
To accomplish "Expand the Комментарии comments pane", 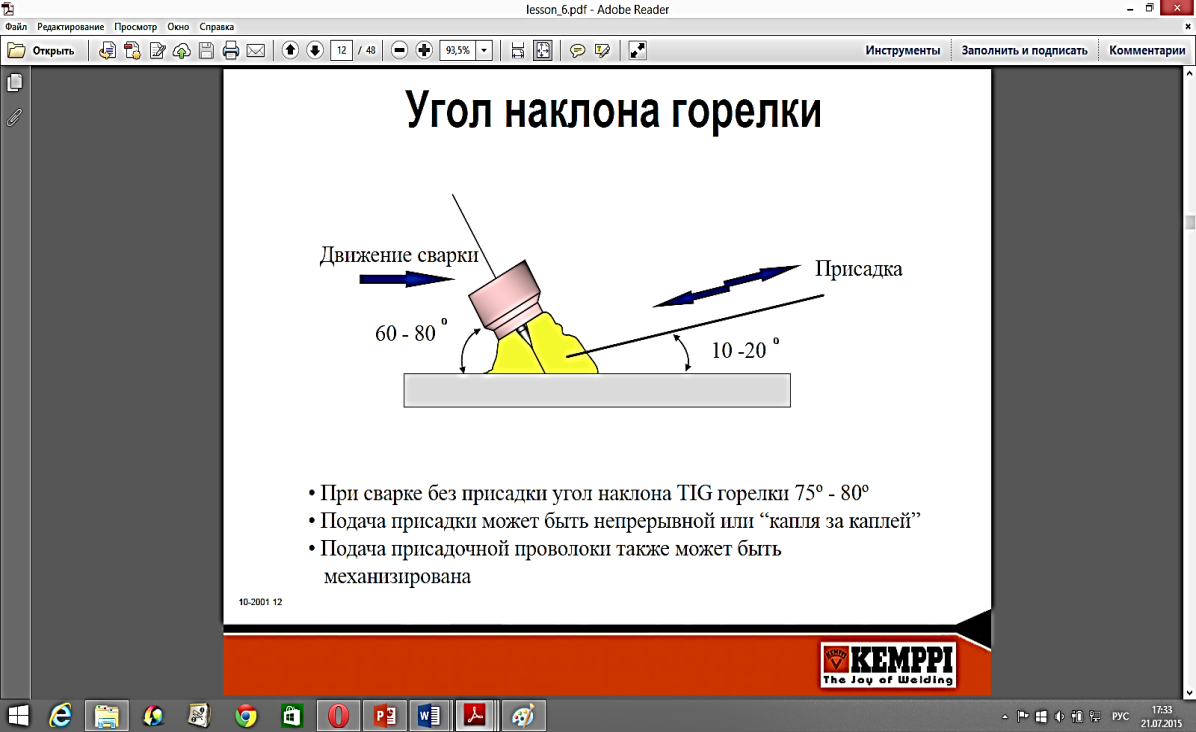I will [x=1146, y=50].
